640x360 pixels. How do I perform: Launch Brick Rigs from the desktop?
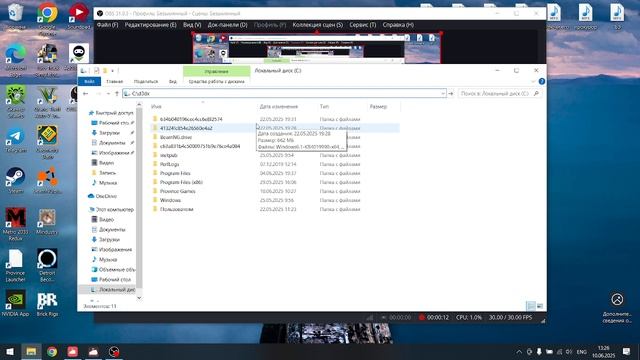tap(47, 304)
